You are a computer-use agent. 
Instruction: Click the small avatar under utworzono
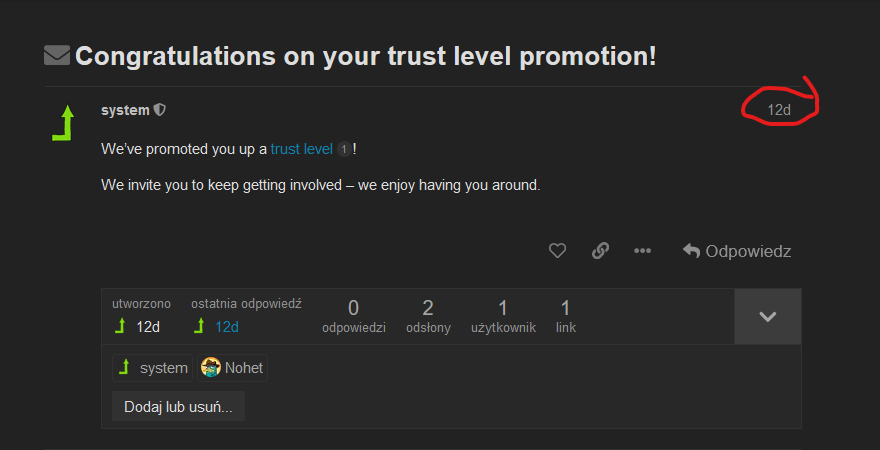(x=121, y=326)
